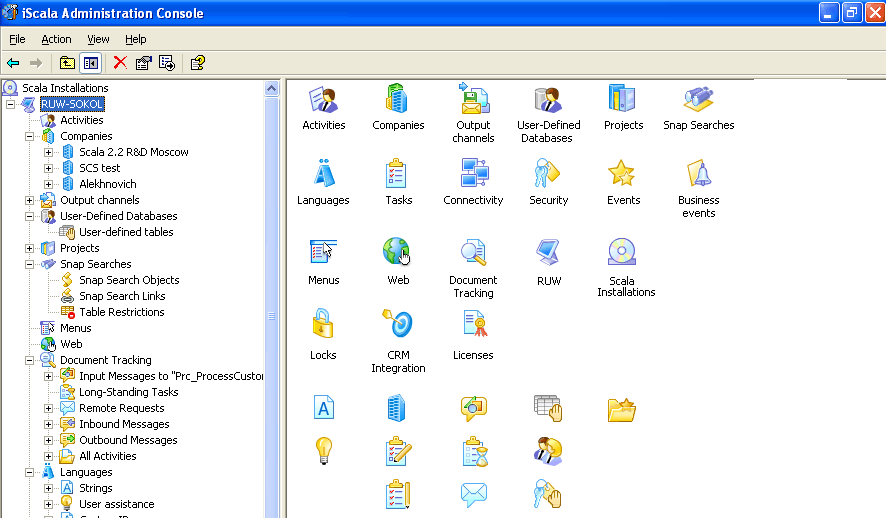Image resolution: width=886 pixels, height=518 pixels.
Task: Expand the SCS test node
Action: point(49,168)
